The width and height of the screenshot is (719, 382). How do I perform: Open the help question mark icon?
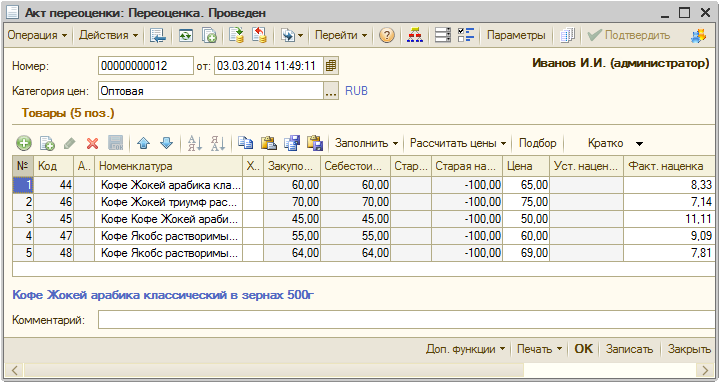pos(387,35)
